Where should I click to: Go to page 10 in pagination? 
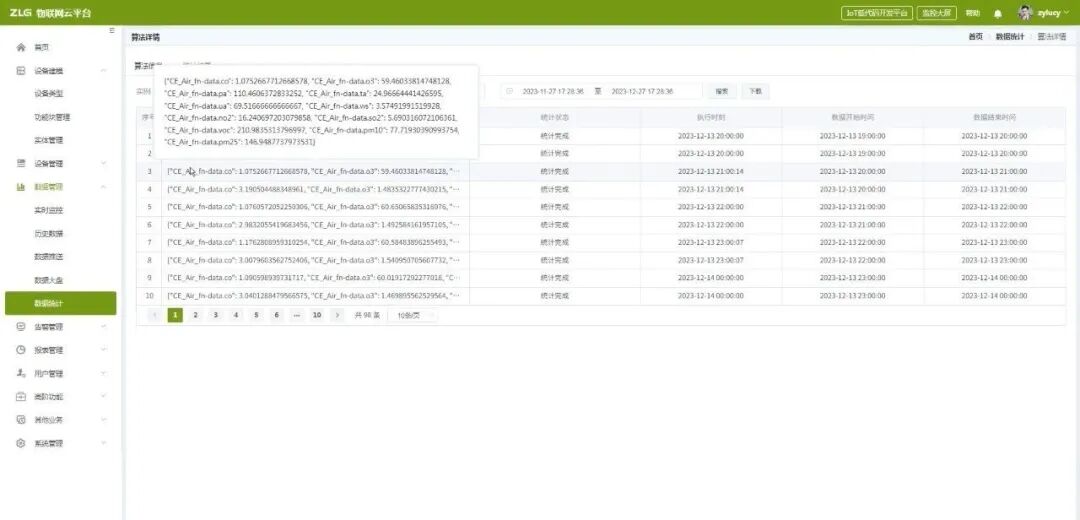click(x=317, y=315)
